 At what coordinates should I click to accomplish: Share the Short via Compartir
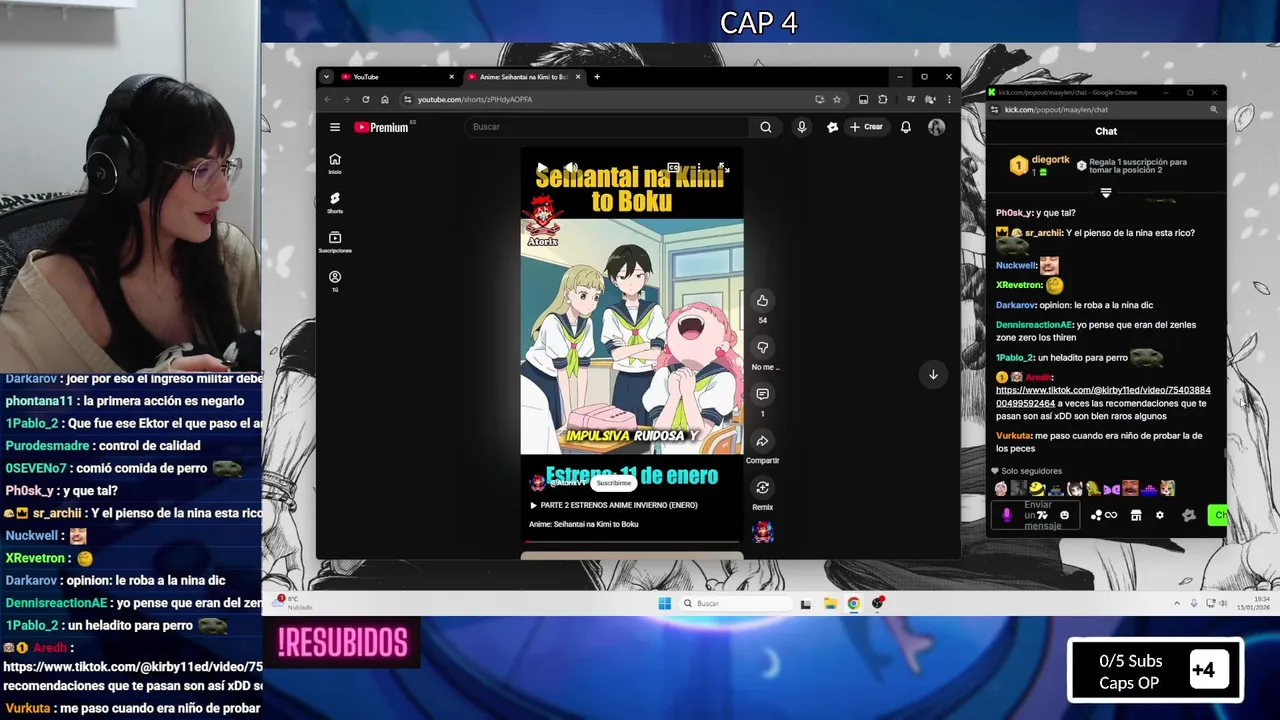(x=762, y=441)
